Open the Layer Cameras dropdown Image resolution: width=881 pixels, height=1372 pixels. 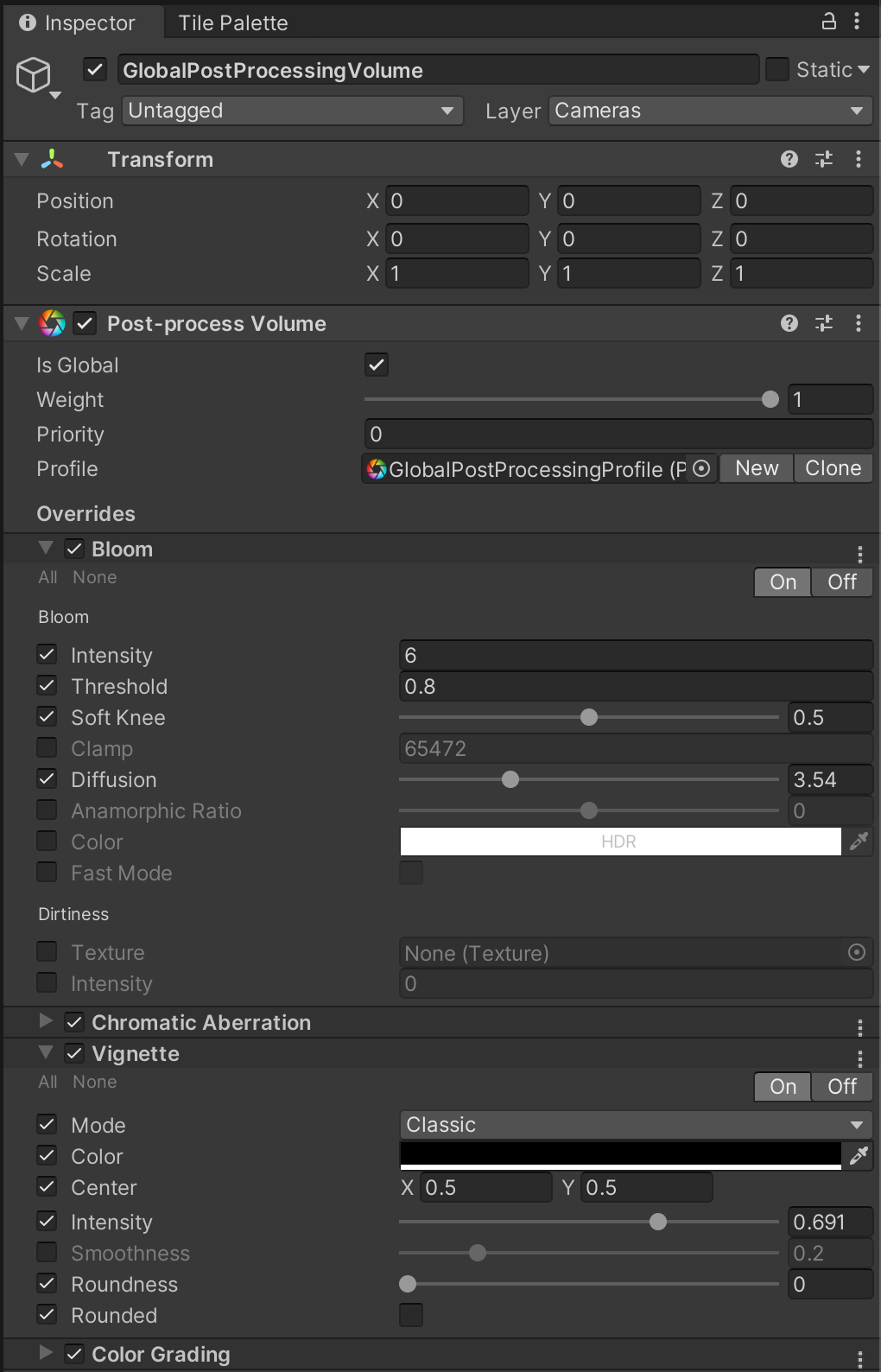click(x=710, y=111)
